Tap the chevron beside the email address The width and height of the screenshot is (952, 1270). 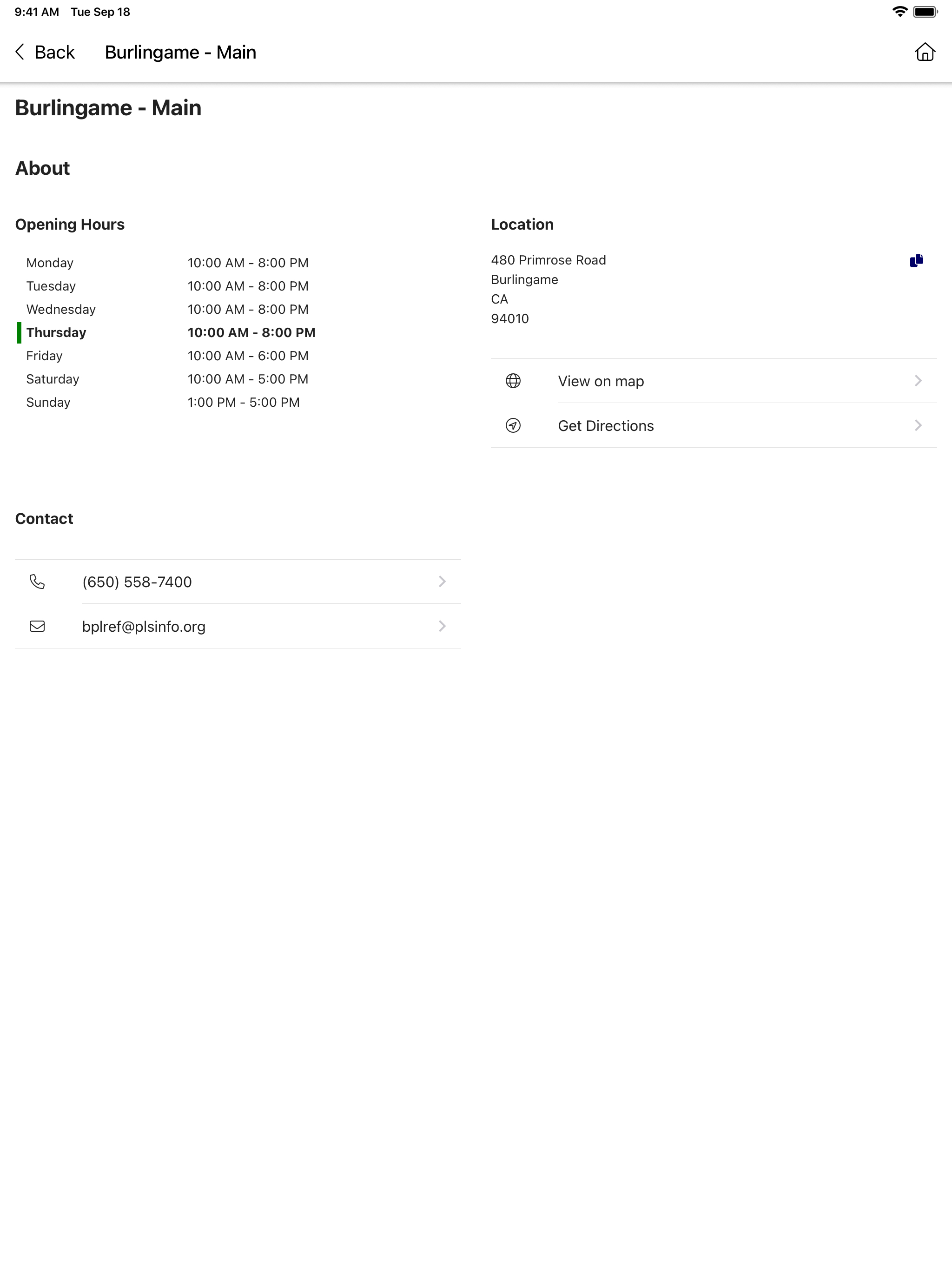(442, 626)
